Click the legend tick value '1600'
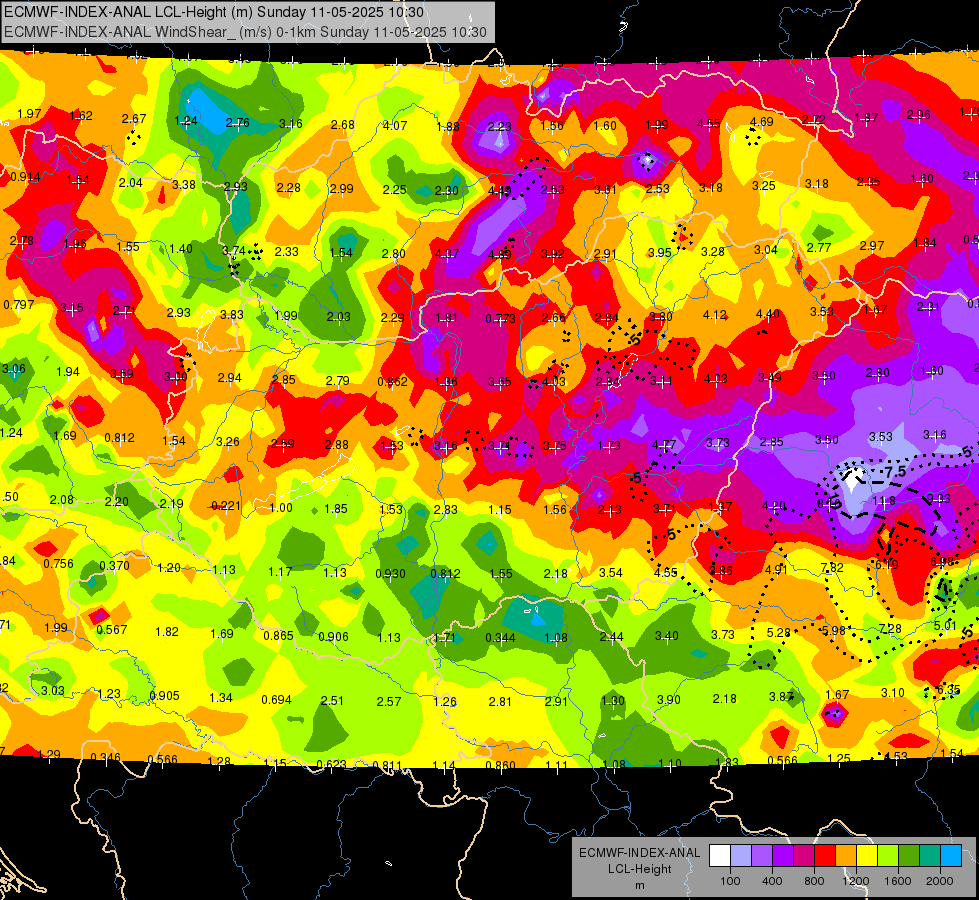This screenshot has height=900, width=979. click(x=897, y=881)
